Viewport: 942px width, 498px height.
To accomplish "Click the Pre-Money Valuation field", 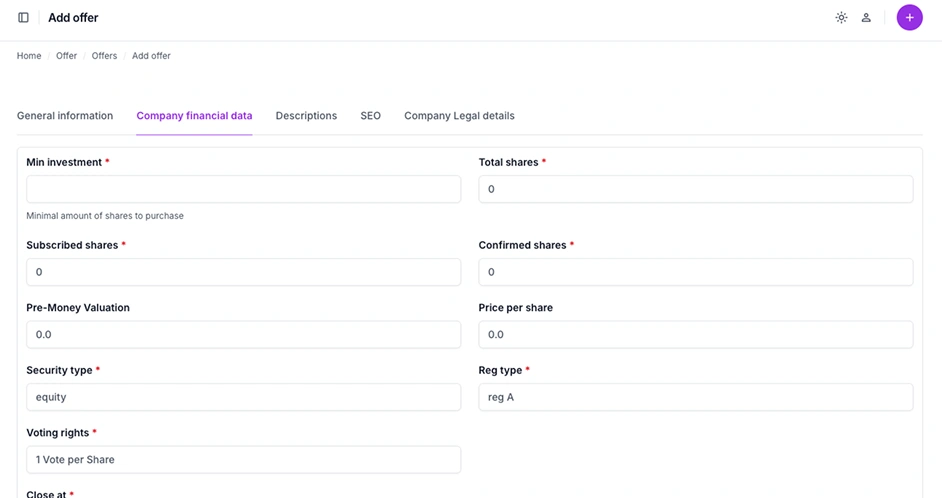I will point(243,335).
